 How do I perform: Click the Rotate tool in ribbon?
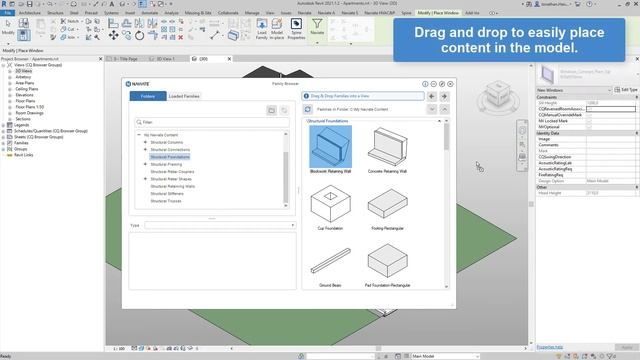tap(140, 36)
